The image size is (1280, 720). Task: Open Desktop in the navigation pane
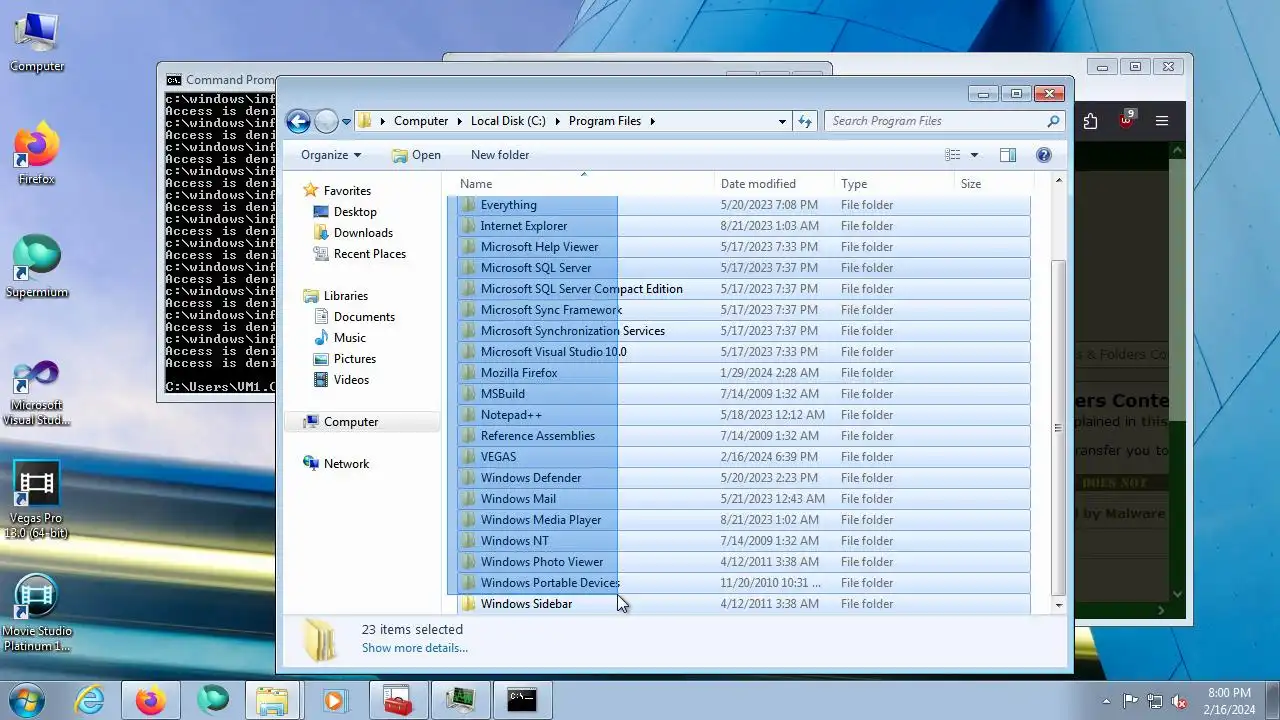355,212
